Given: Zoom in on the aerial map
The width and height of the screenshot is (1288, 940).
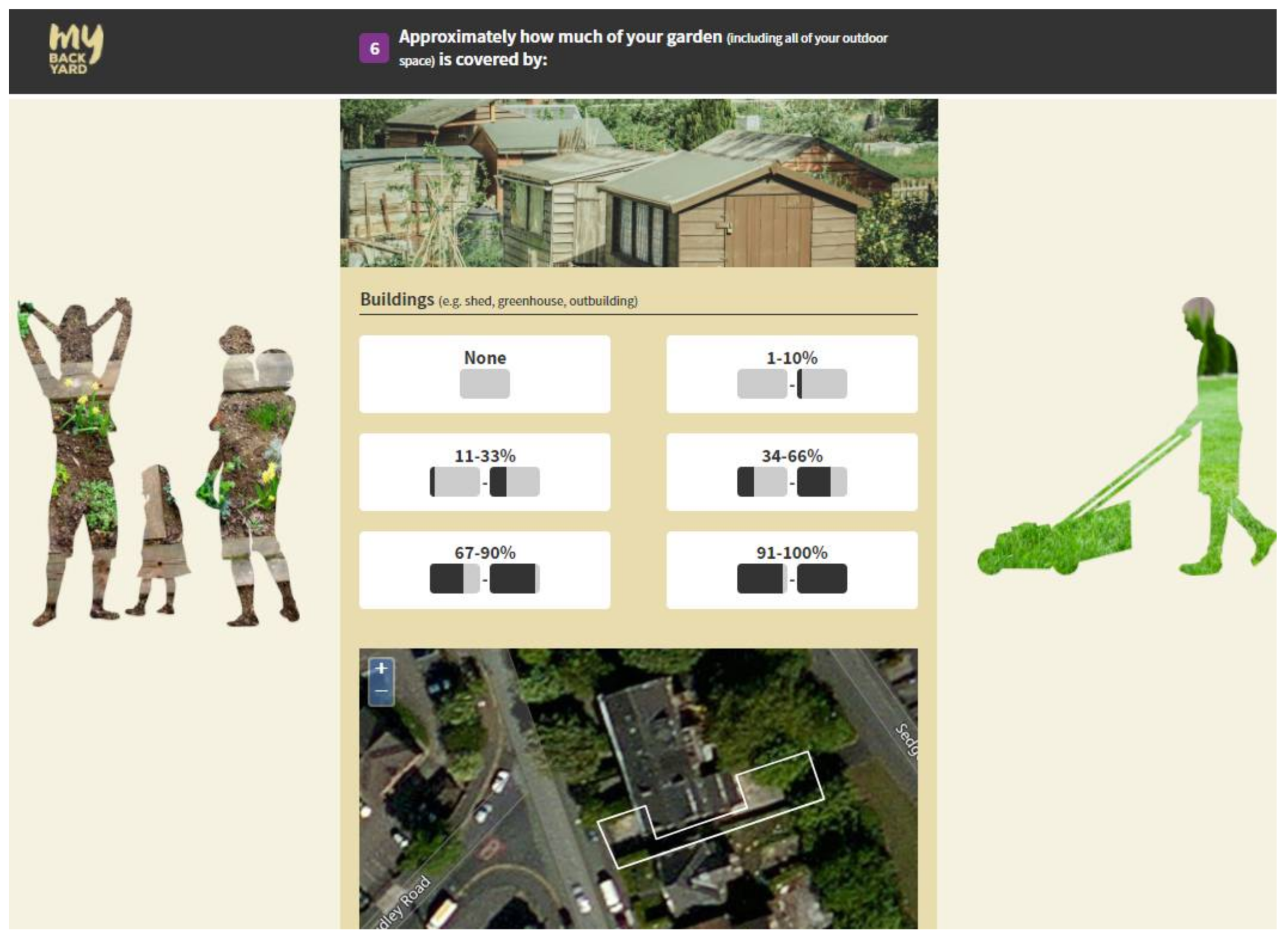Looking at the screenshot, I should (x=381, y=669).
